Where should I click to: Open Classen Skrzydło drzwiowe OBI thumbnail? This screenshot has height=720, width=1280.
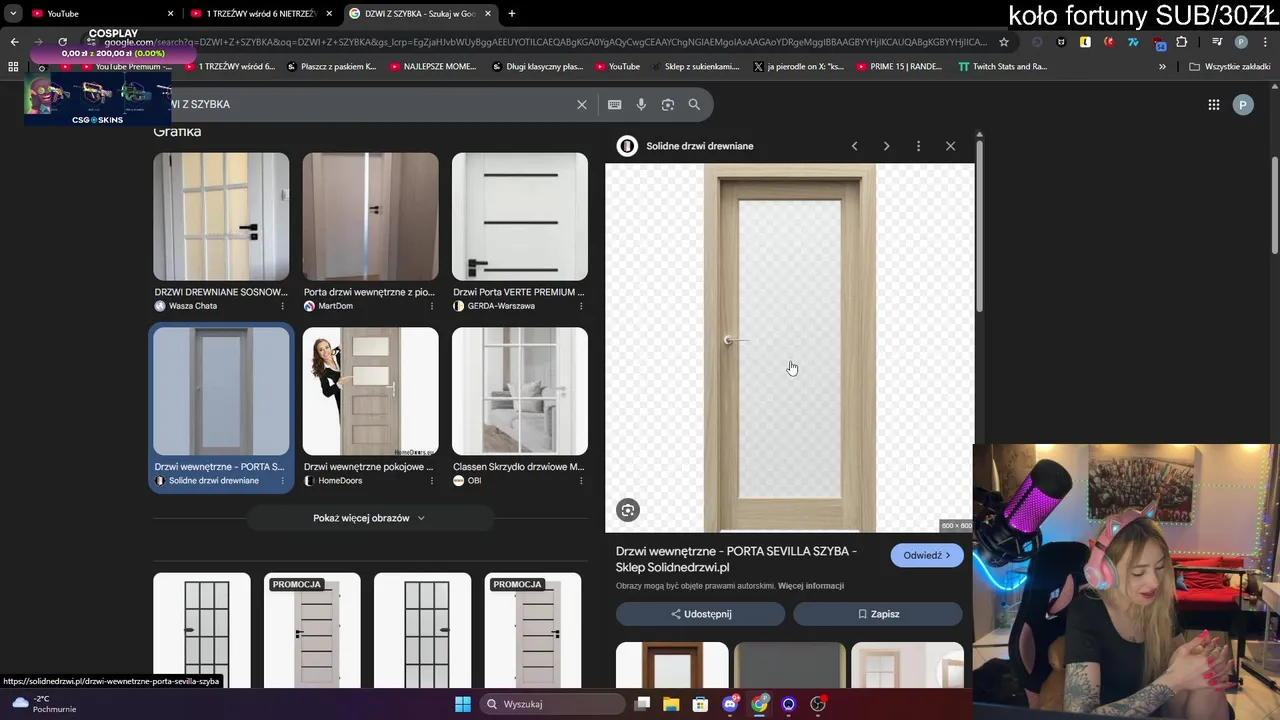point(520,391)
